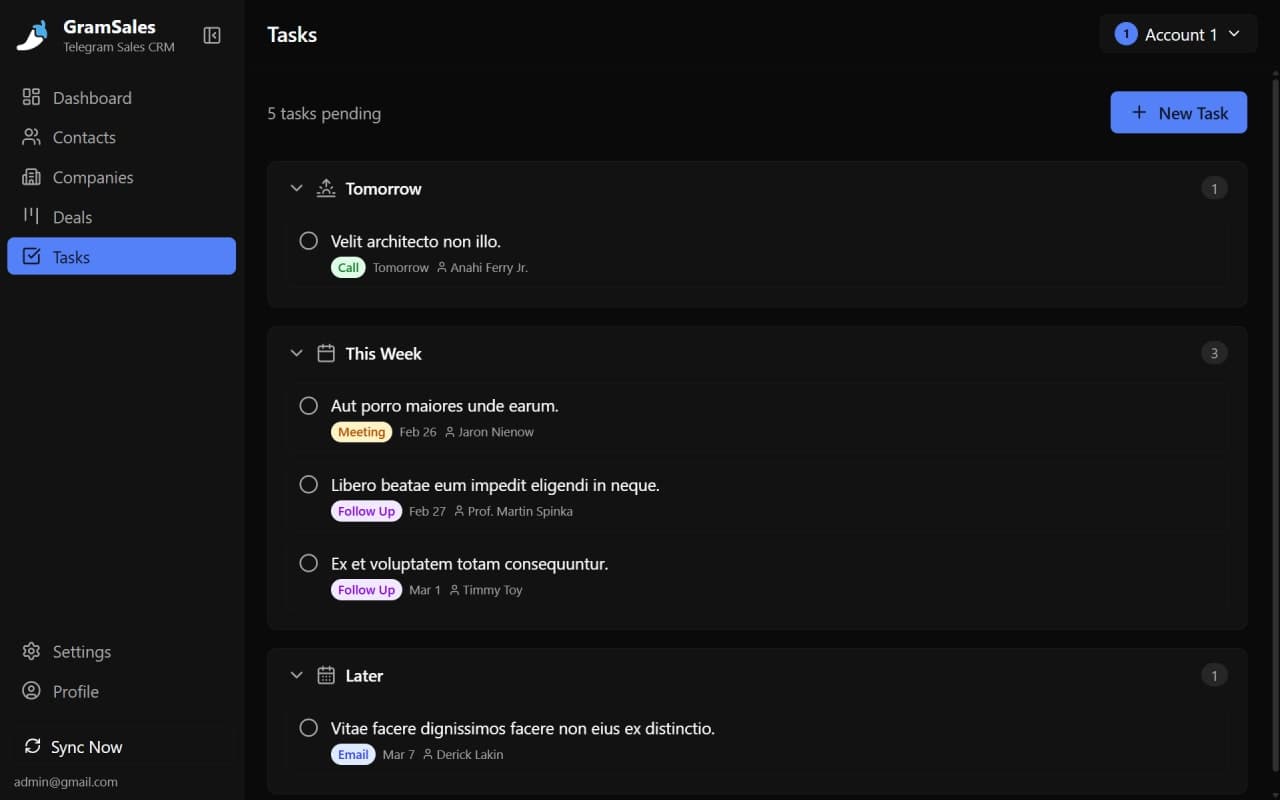Select the Companies building icon

tap(32, 177)
